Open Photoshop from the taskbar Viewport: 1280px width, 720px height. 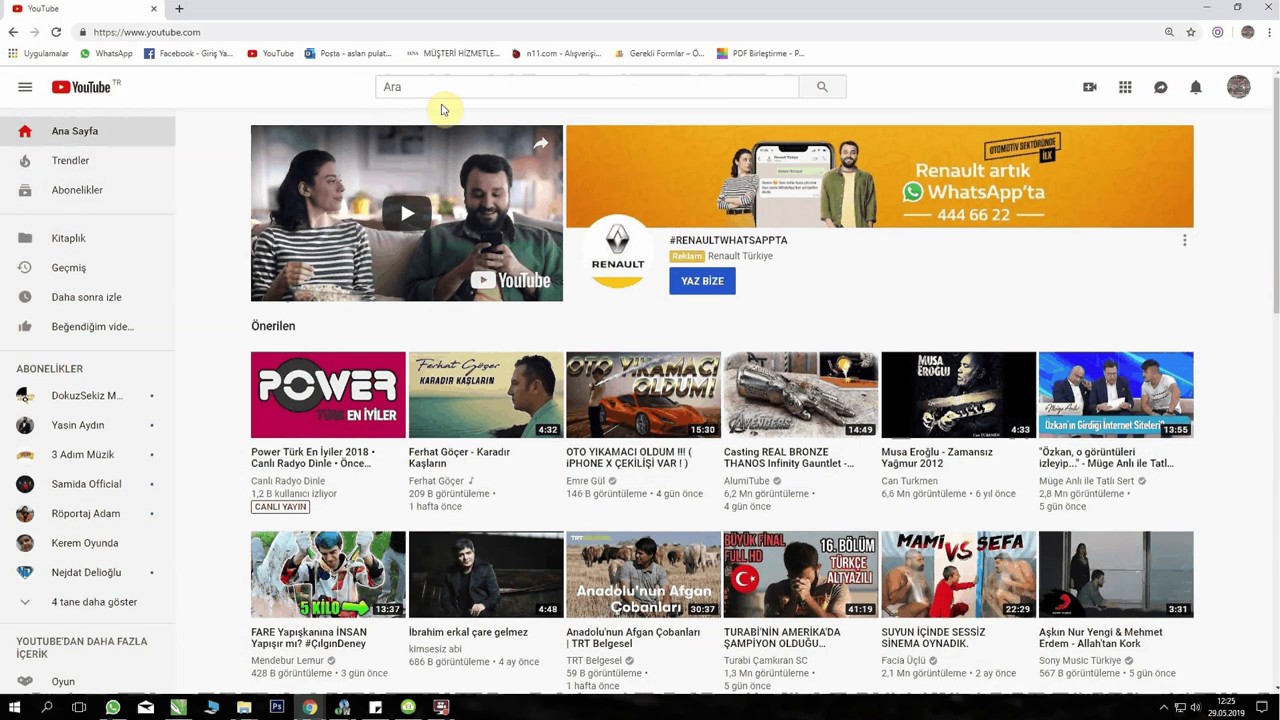point(277,707)
